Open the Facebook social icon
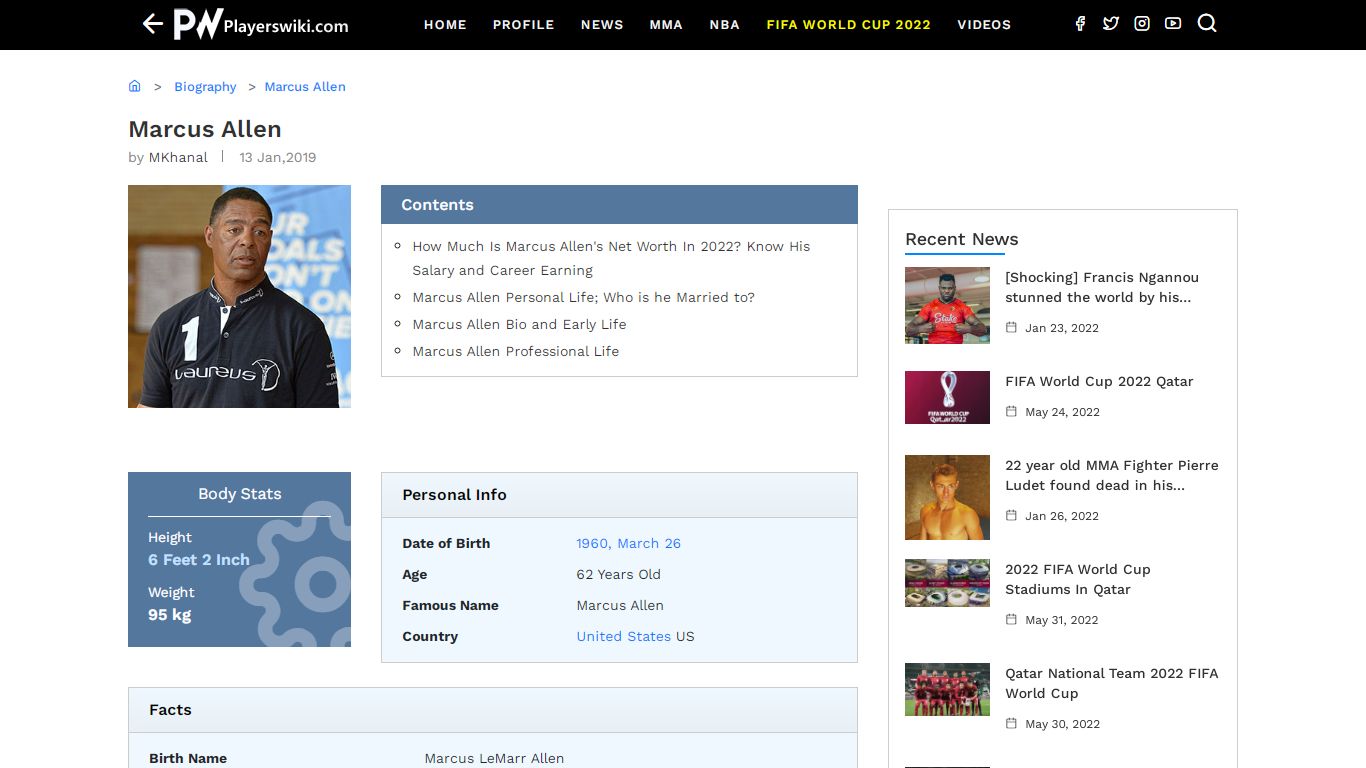This screenshot has height=768, width=1366. click(x=1080, y=24)
